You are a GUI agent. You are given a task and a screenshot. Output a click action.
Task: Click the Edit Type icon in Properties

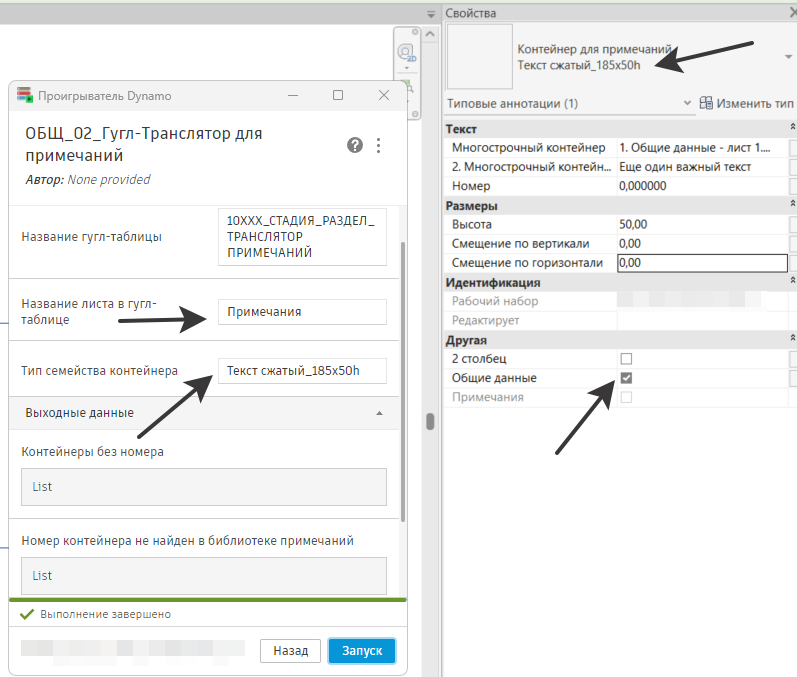[707, 103]
